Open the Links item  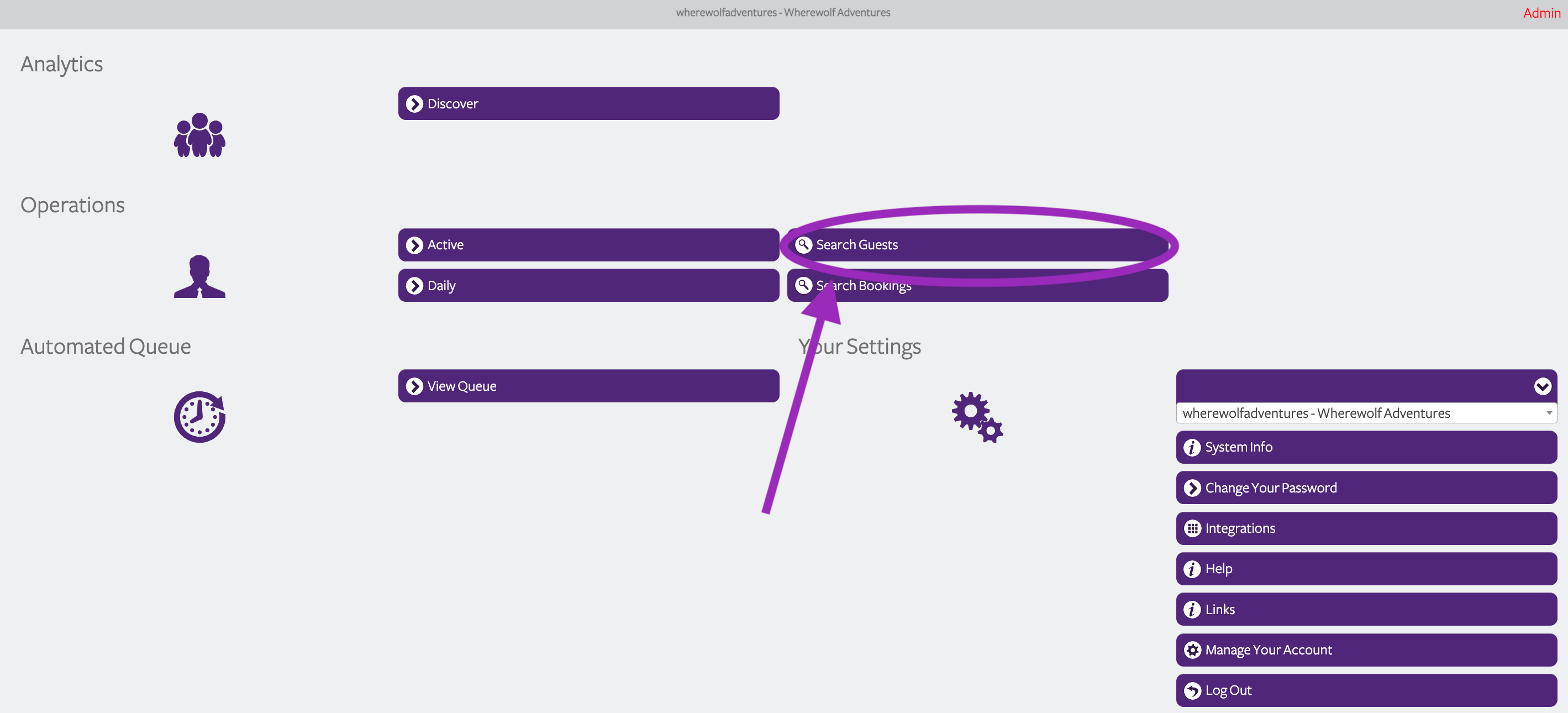click(x=1366, y=610)
